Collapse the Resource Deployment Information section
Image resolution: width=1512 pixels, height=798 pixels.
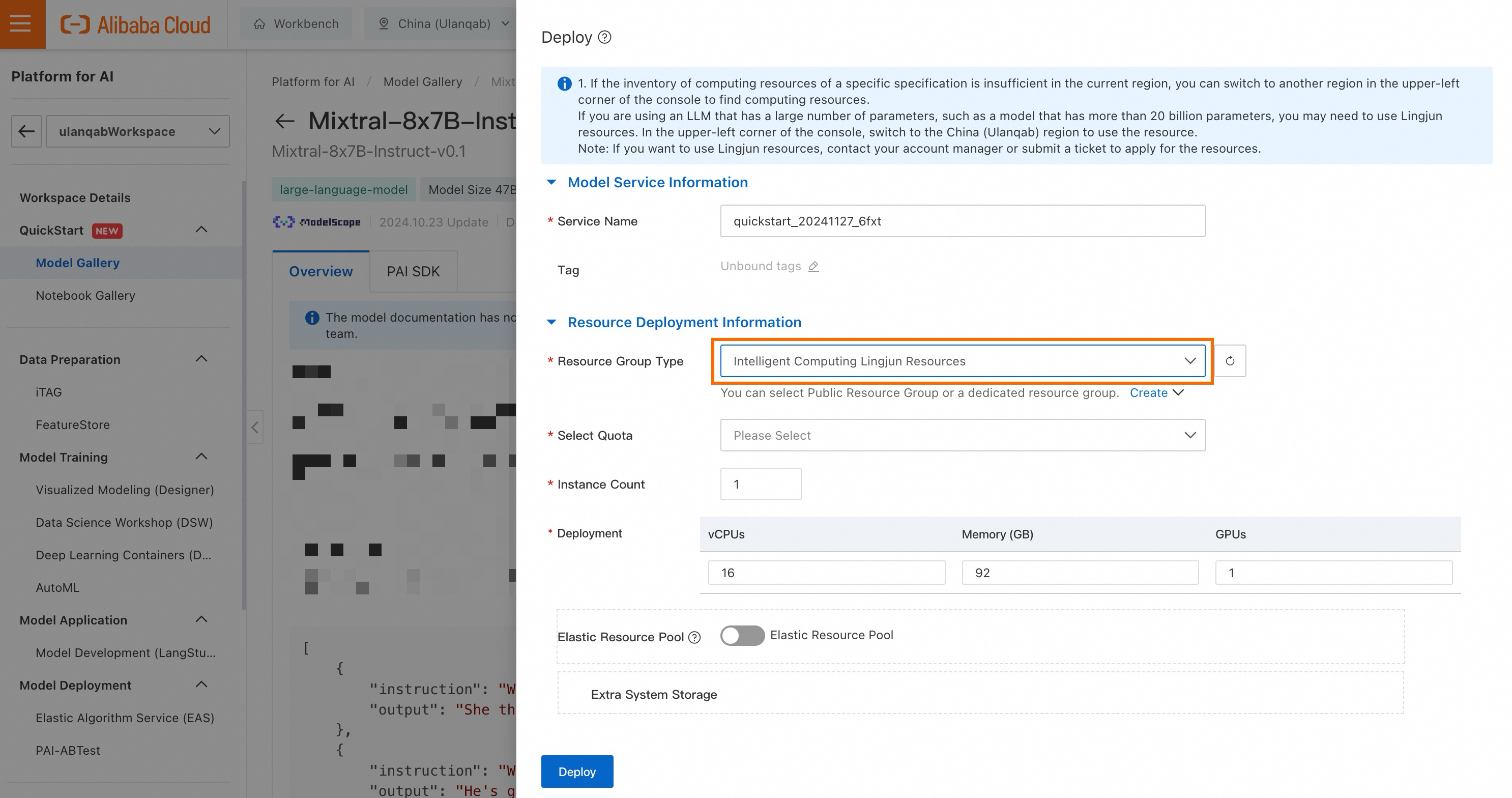pos(551,322)
